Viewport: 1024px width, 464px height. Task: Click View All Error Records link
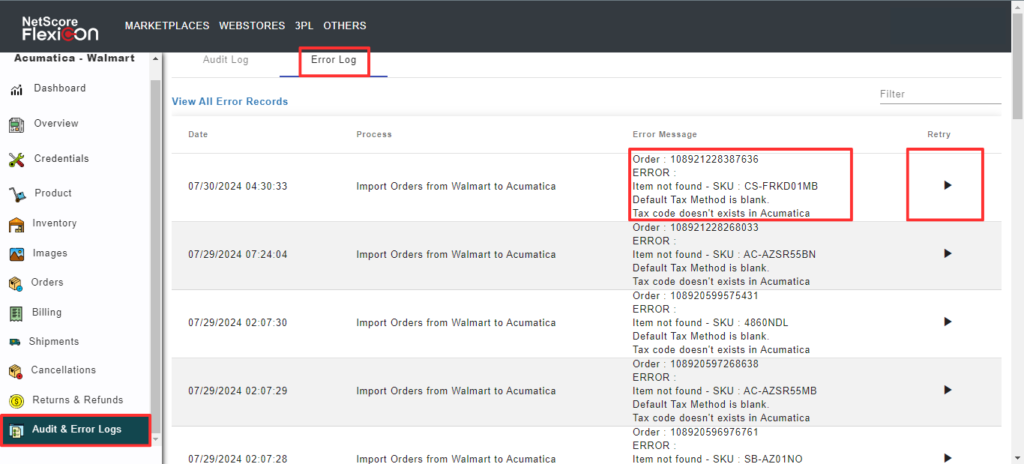[x=230, y=102]
